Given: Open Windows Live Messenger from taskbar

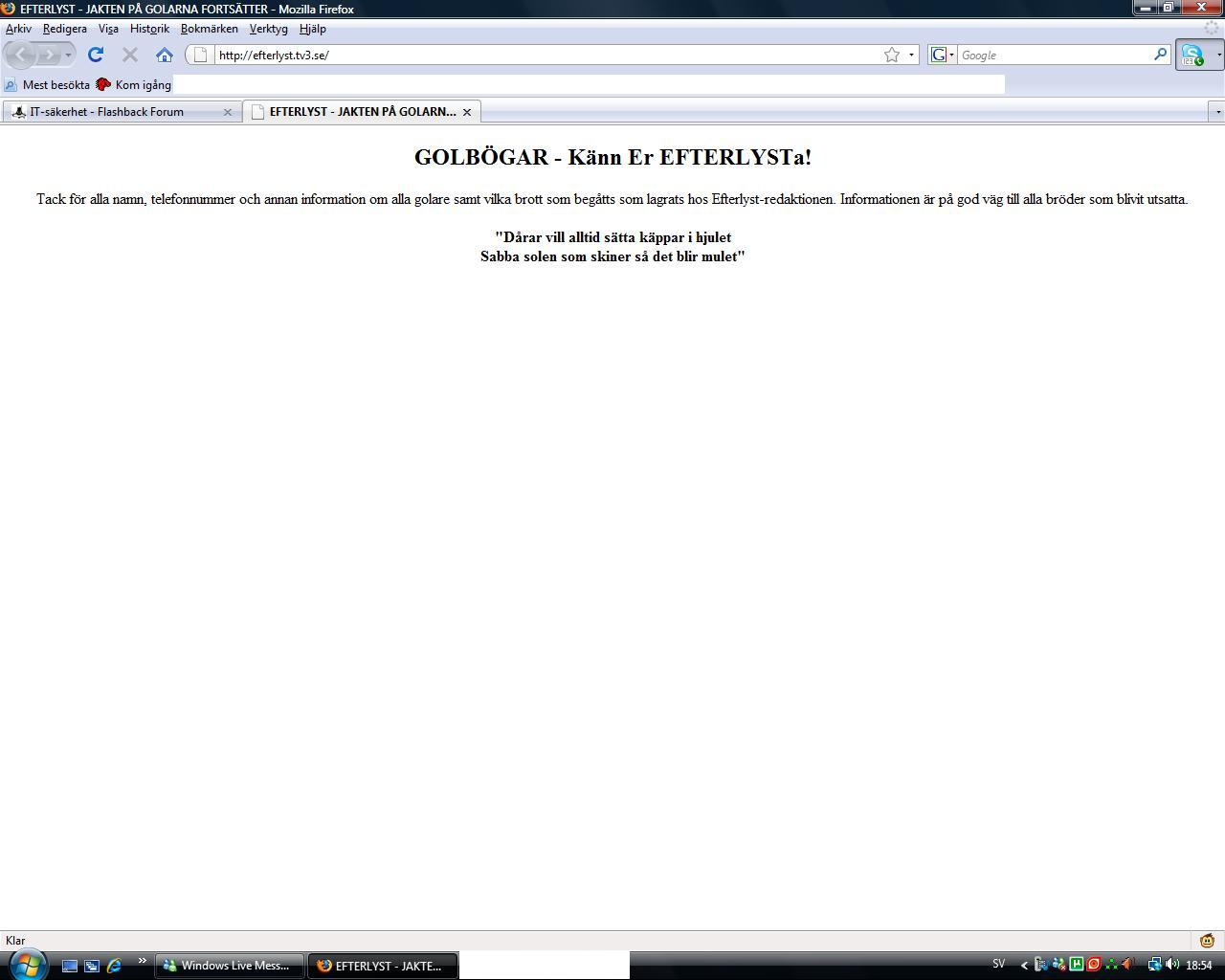Looking at the screenshot, I should point(230,966).
